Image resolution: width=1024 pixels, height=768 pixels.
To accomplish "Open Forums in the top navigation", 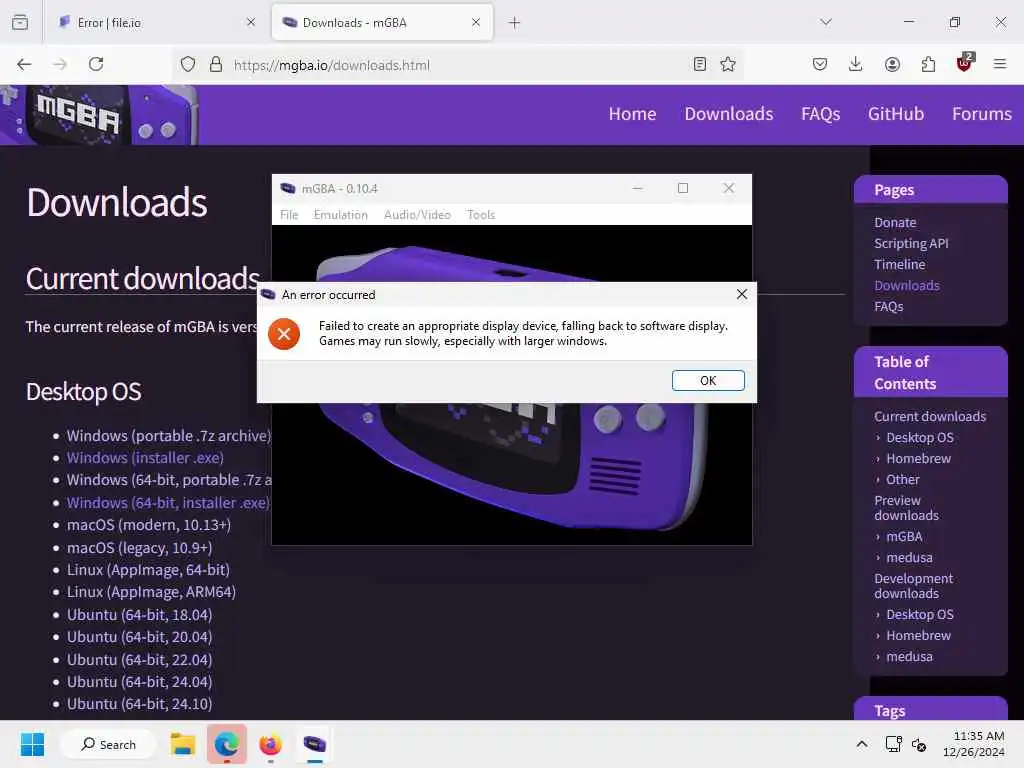I will [982, 114].
